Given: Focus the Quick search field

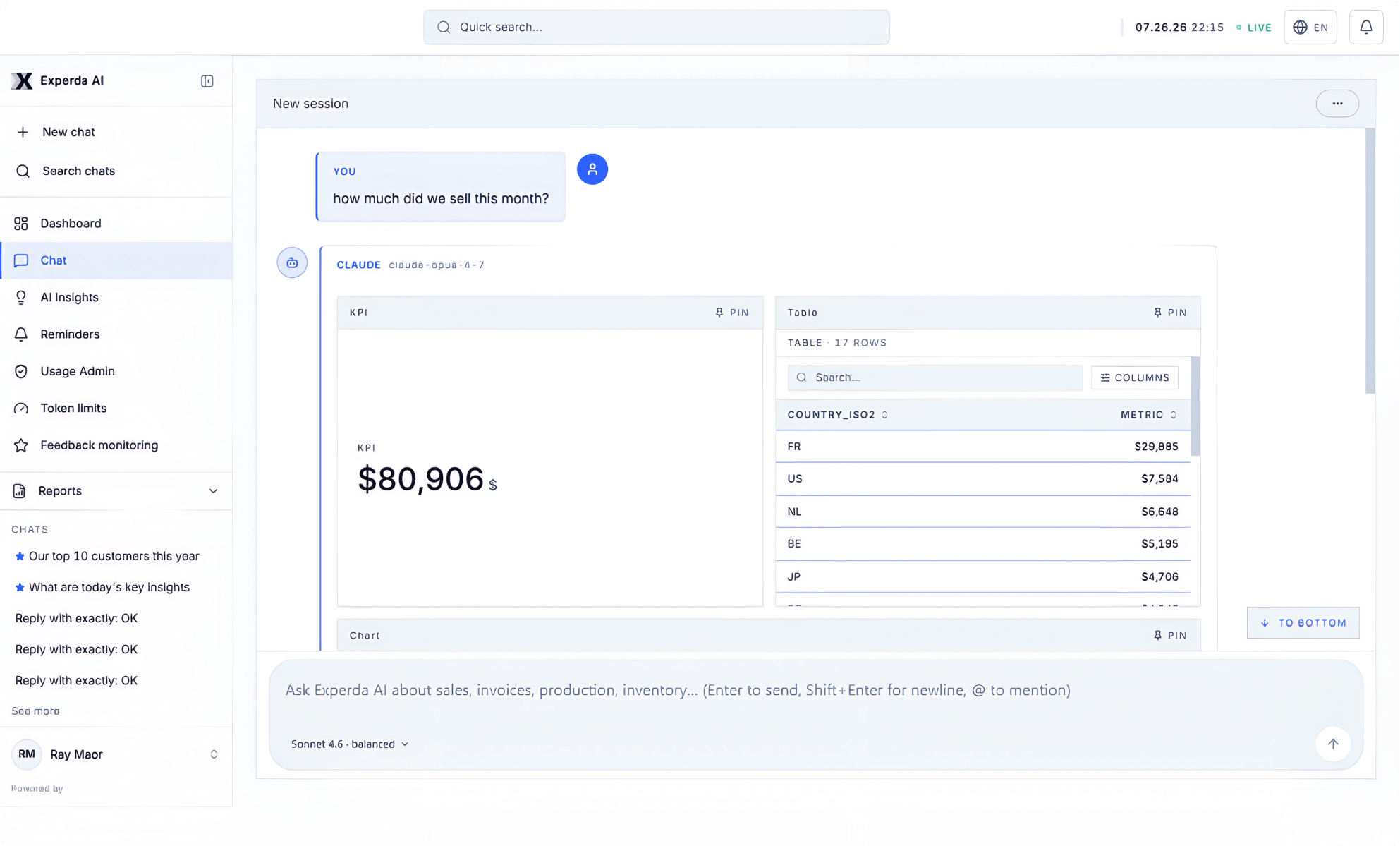Looking at the screenshot, I should (x=656, y=28).
